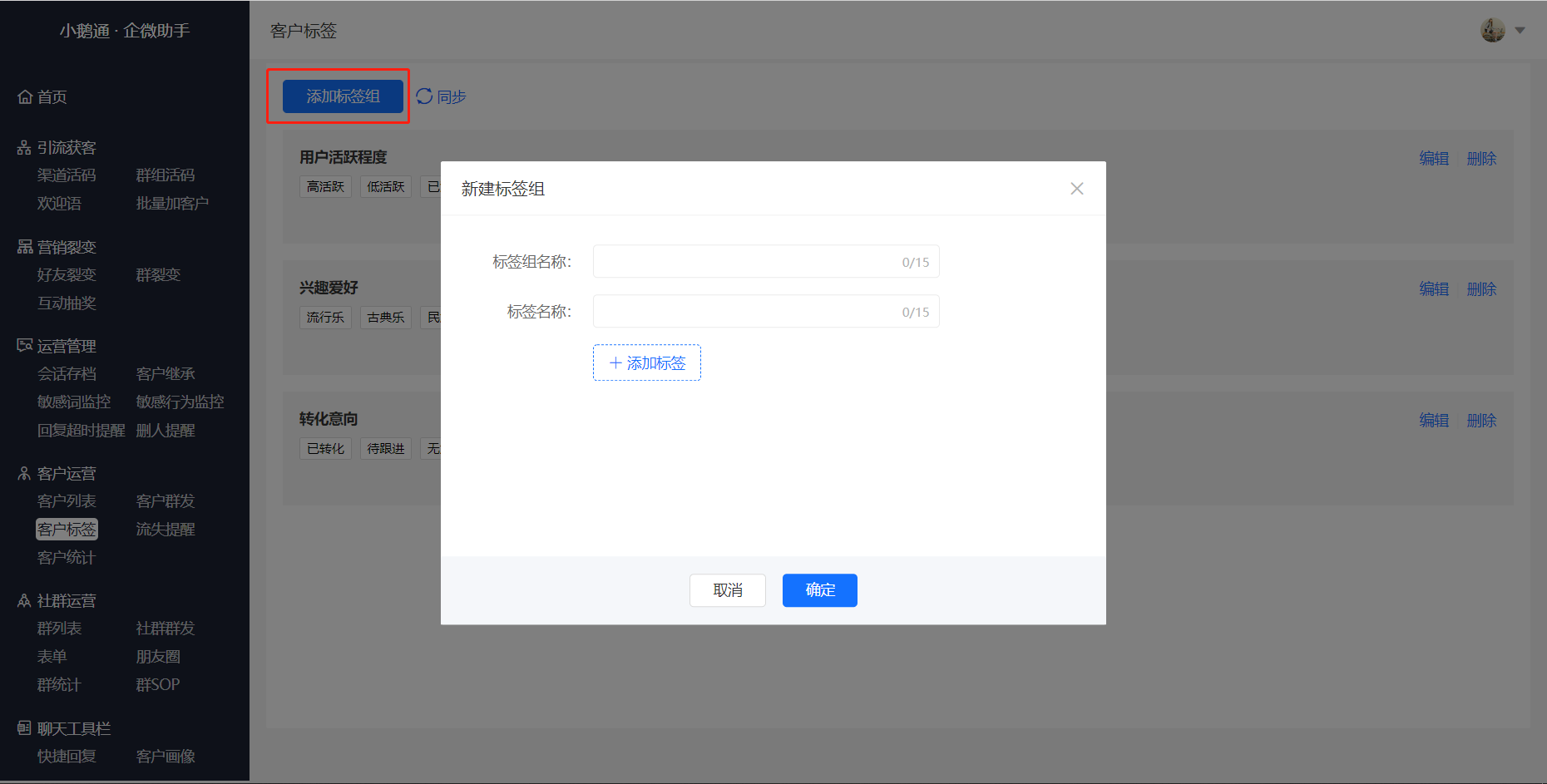
Task: Select 敏感行为监控 in the sidebar
Action: (180, 402)
